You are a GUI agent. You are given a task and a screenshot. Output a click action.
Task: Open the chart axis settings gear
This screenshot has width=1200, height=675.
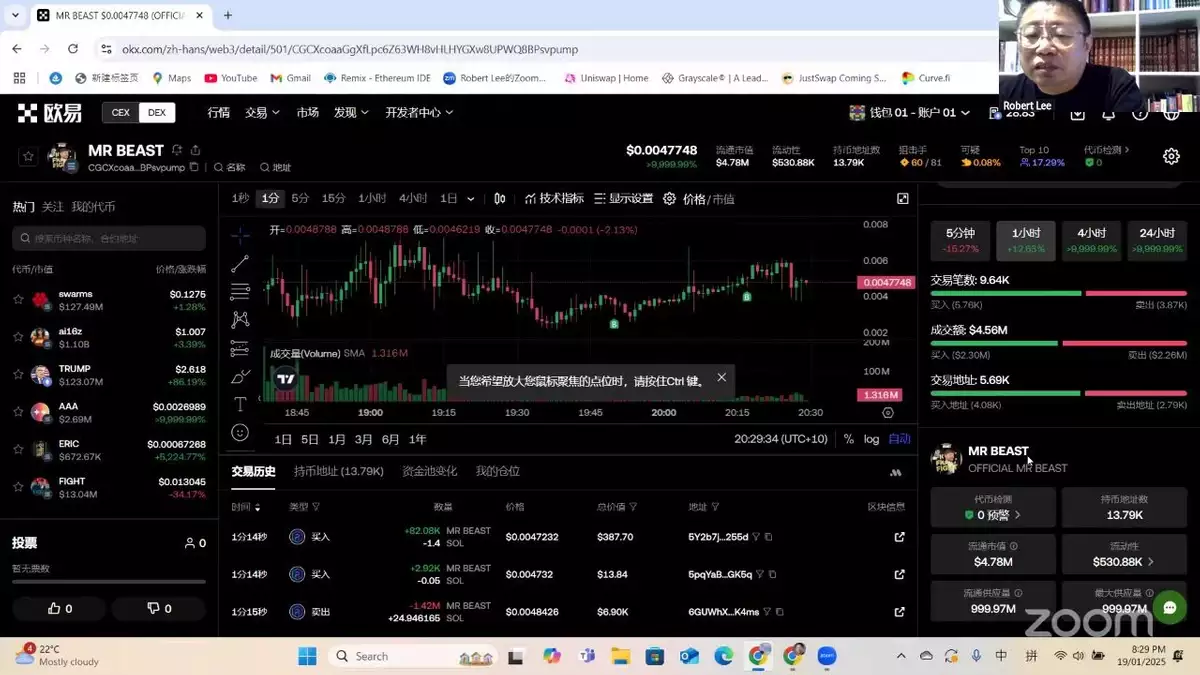click(x=888, y=412)
